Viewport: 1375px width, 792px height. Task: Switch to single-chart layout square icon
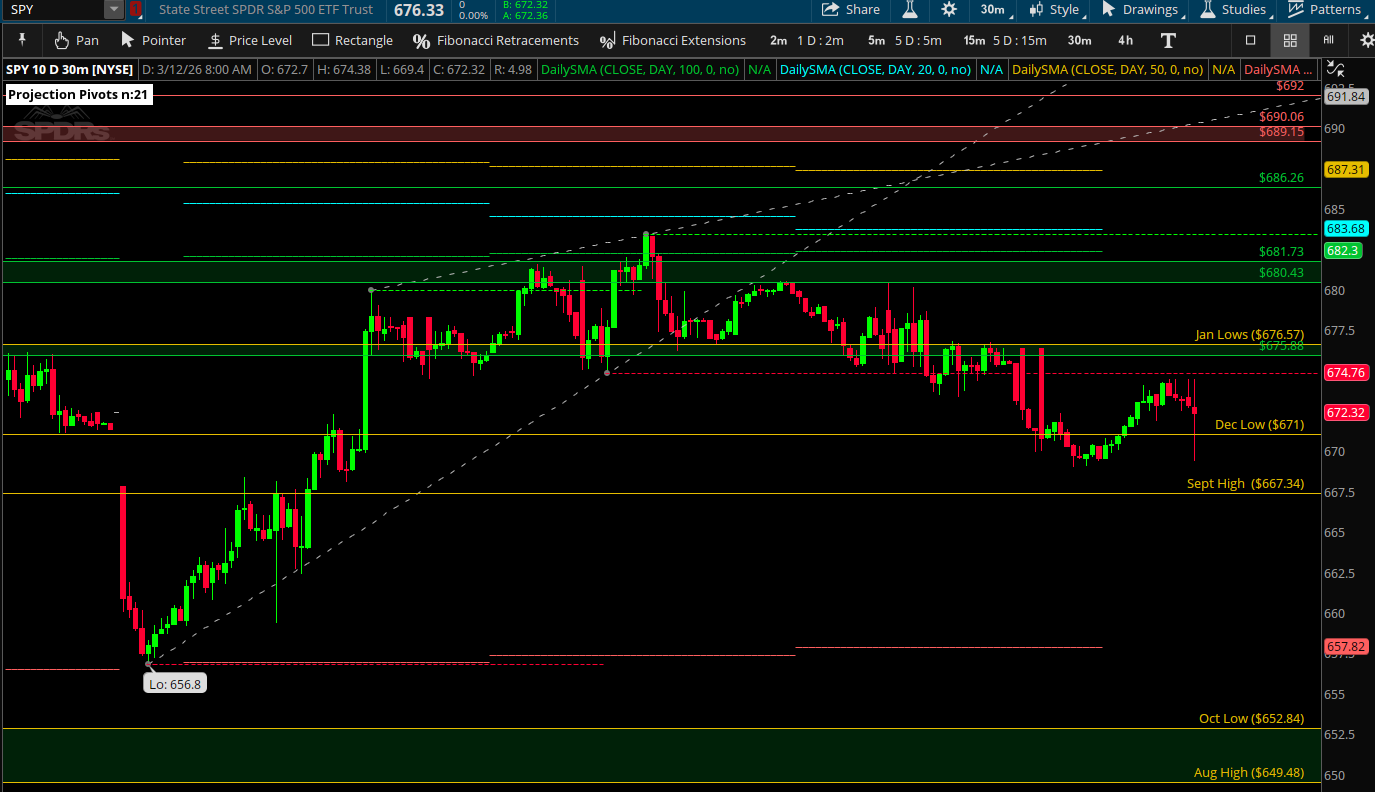1250,40
